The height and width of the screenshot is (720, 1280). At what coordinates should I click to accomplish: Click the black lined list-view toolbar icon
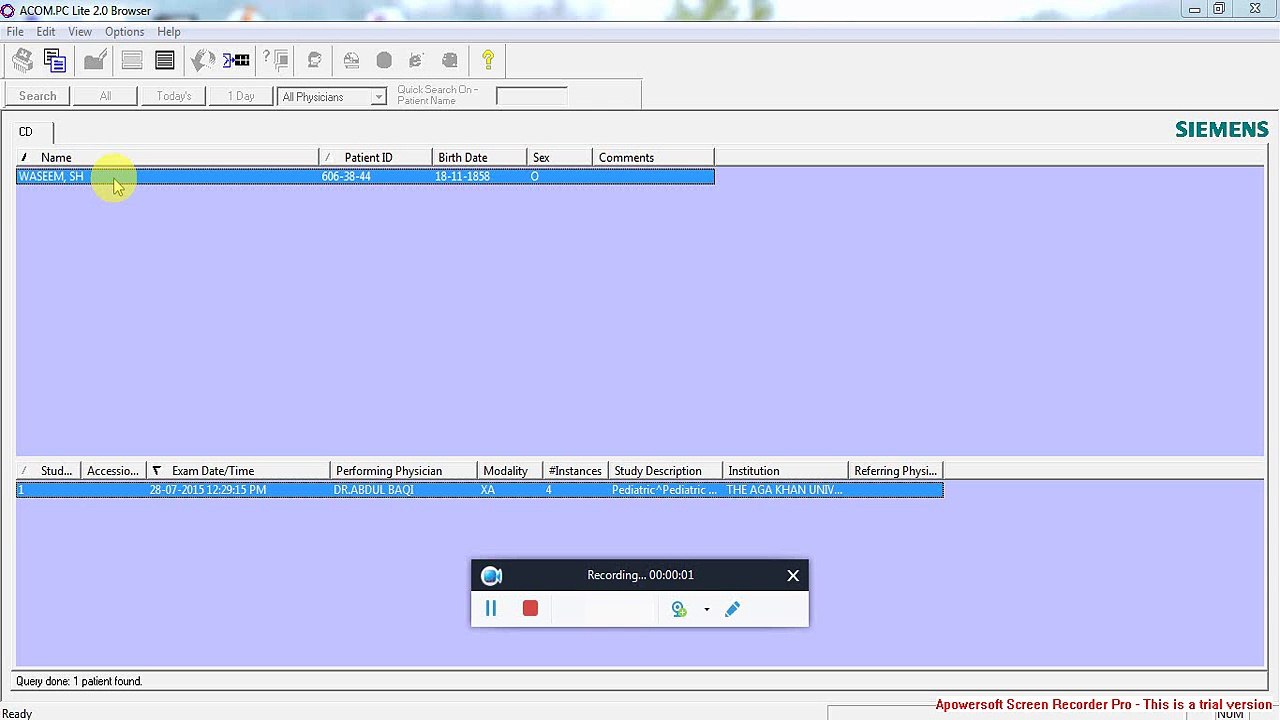pos(165,61)
